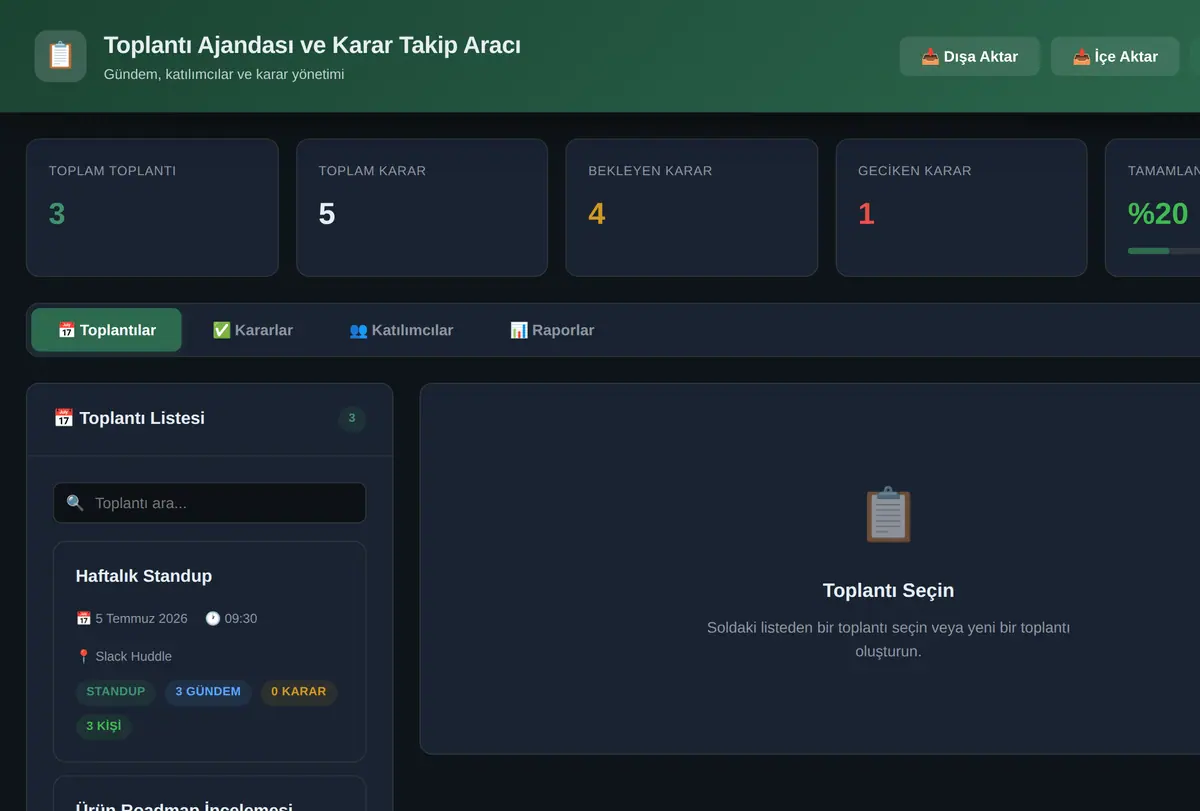Click the Toplam Toplantı stat card
The height and width of the screenshot is (811, 1200).
point(152,207)
